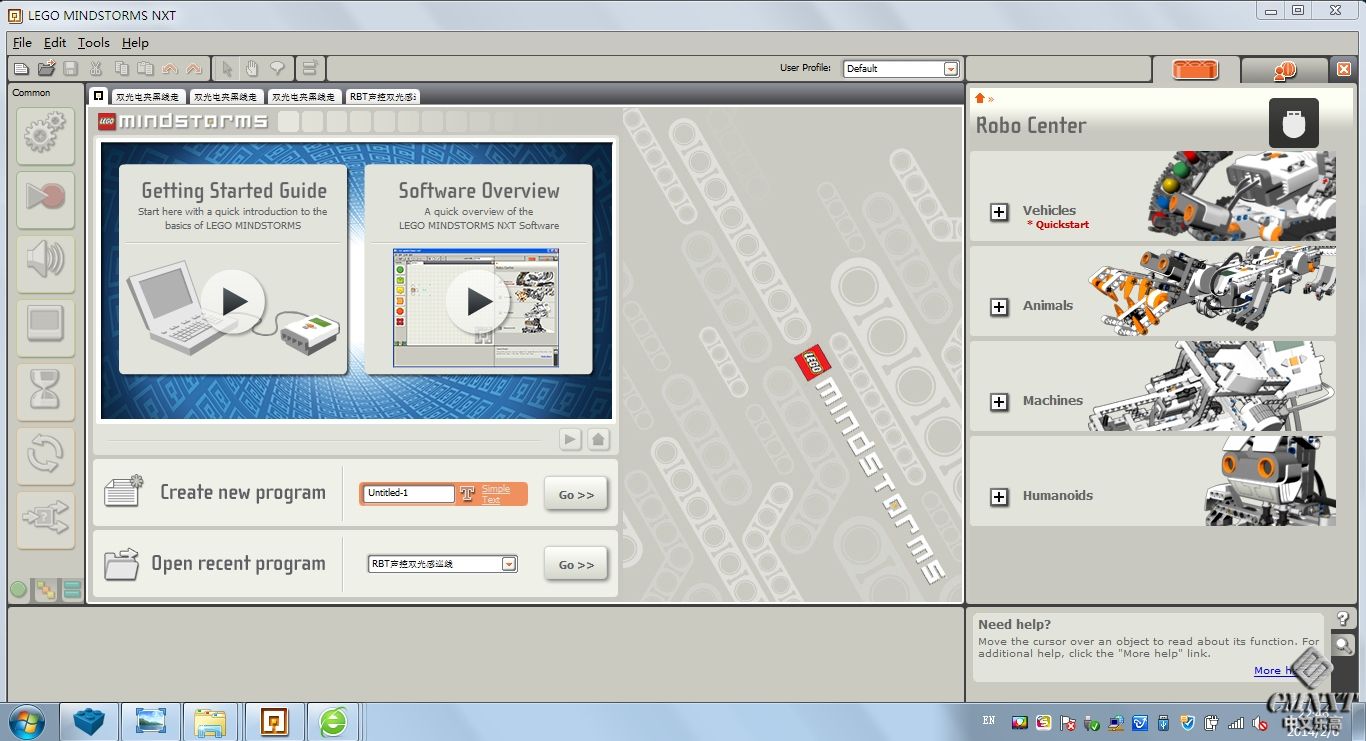The image size is (1366, 741).
Task: Click the EN language indicator in tray
Action: (x=989, y=720)
